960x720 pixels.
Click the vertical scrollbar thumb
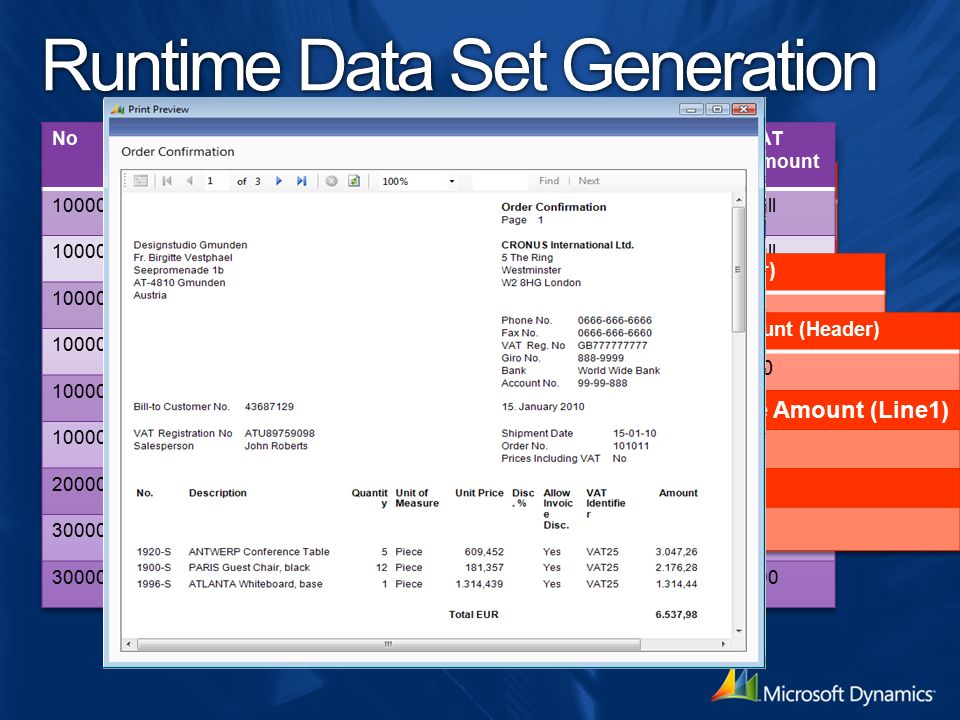coord(738,269)
